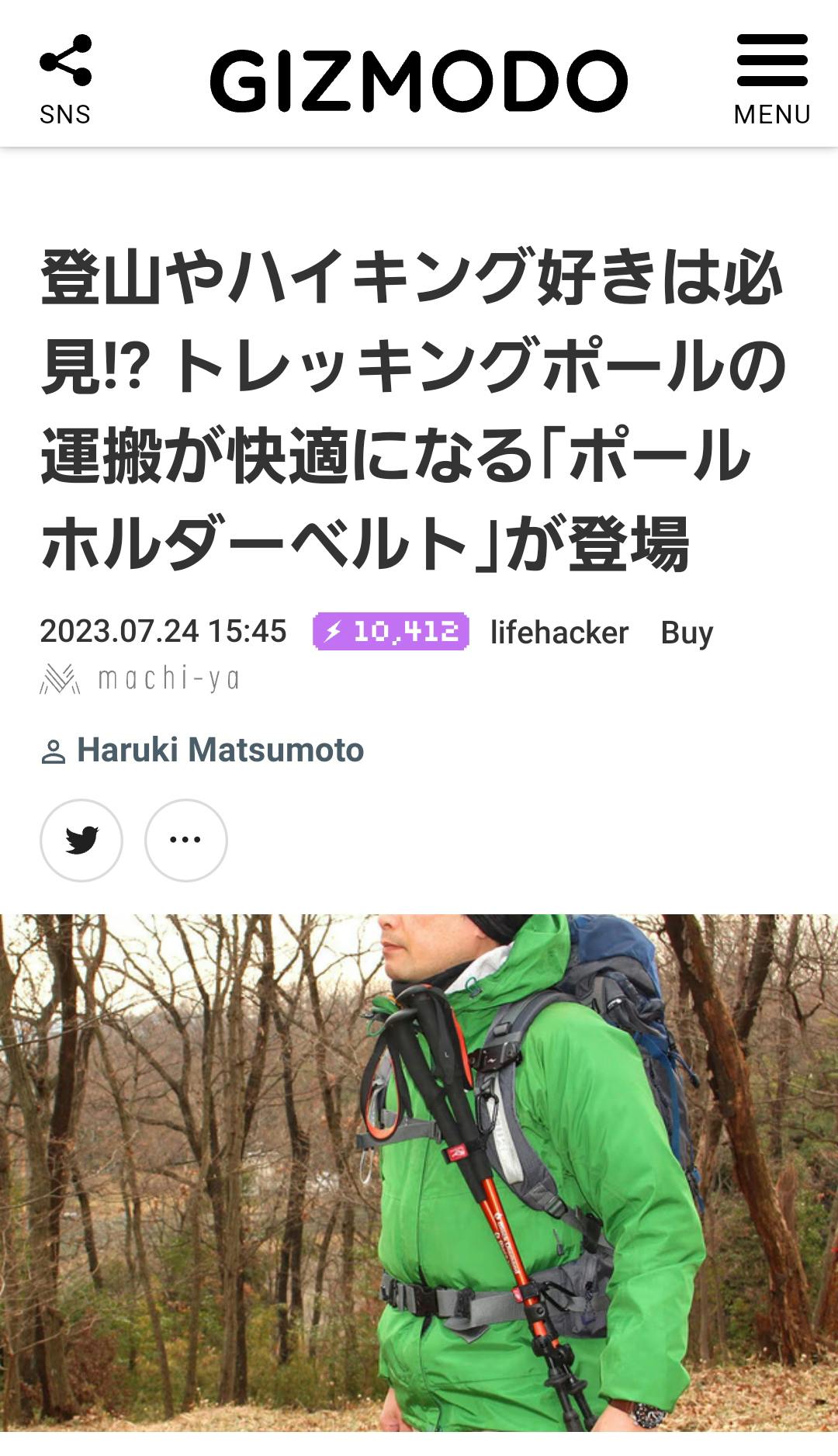Click the hiker's wristwatch in photo
Screen dimensions: 838x1456
click(647, 1416)
